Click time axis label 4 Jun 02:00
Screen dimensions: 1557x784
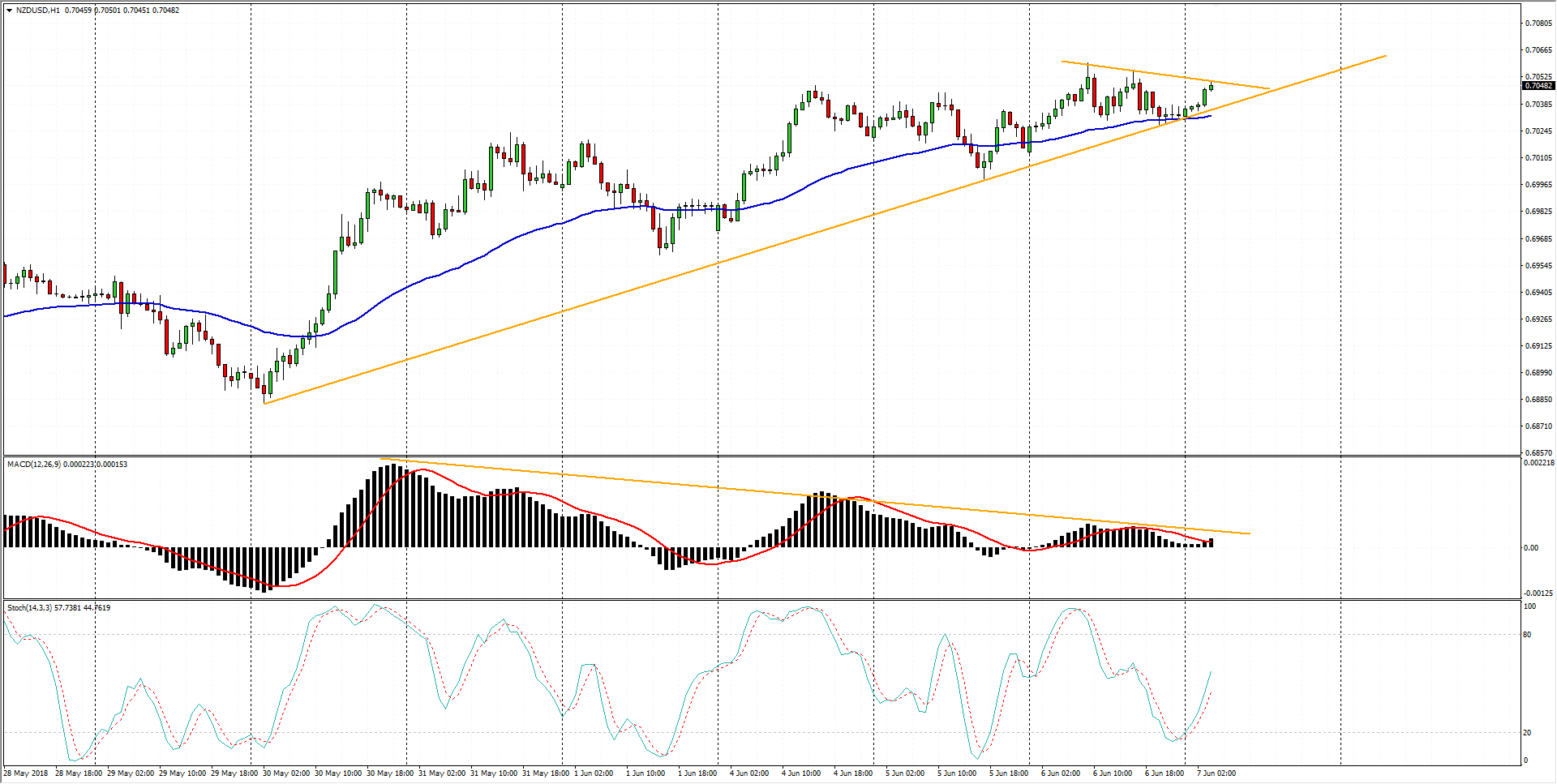pos(749,773)
